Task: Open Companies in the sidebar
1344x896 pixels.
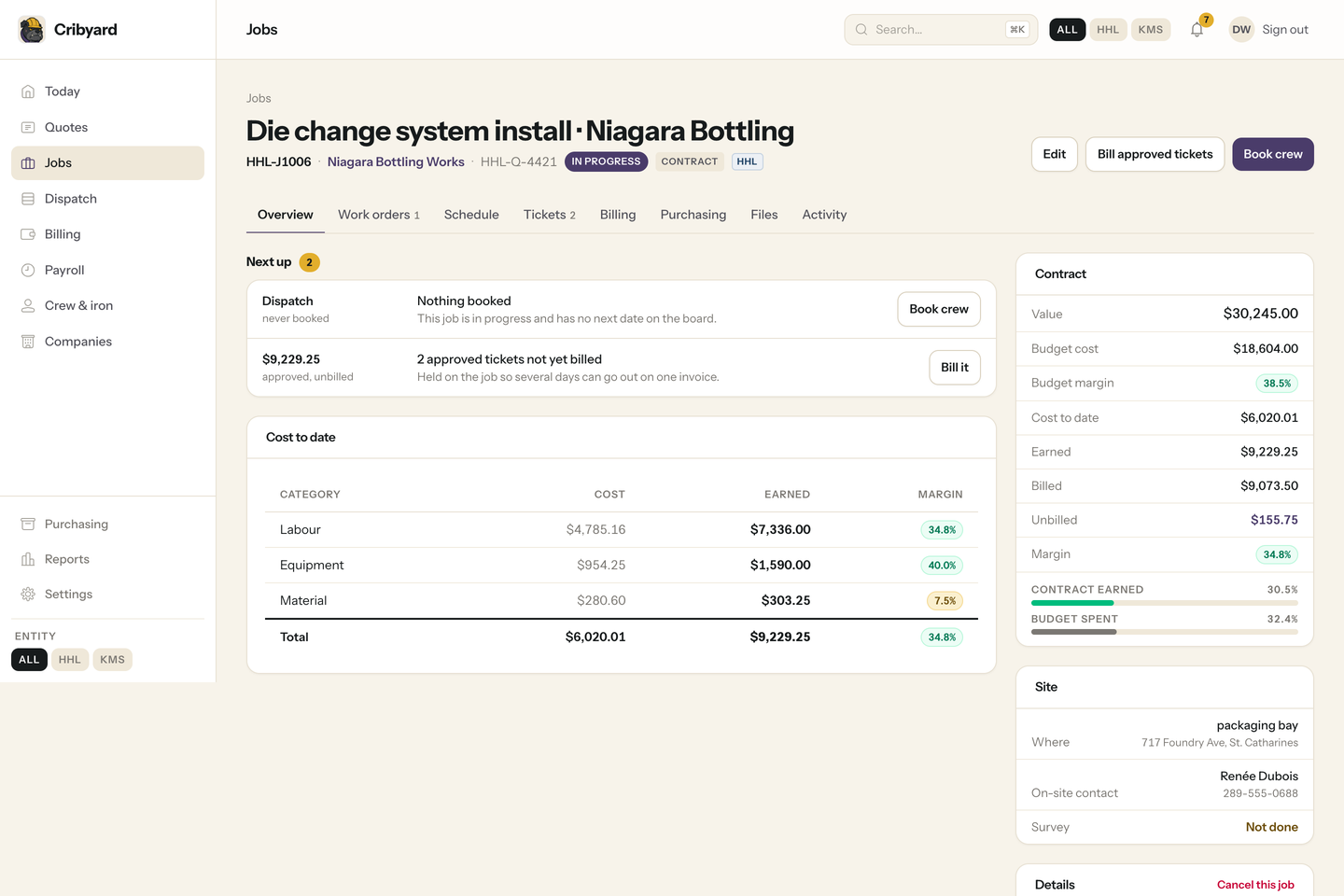Action: tap(107, 342)
